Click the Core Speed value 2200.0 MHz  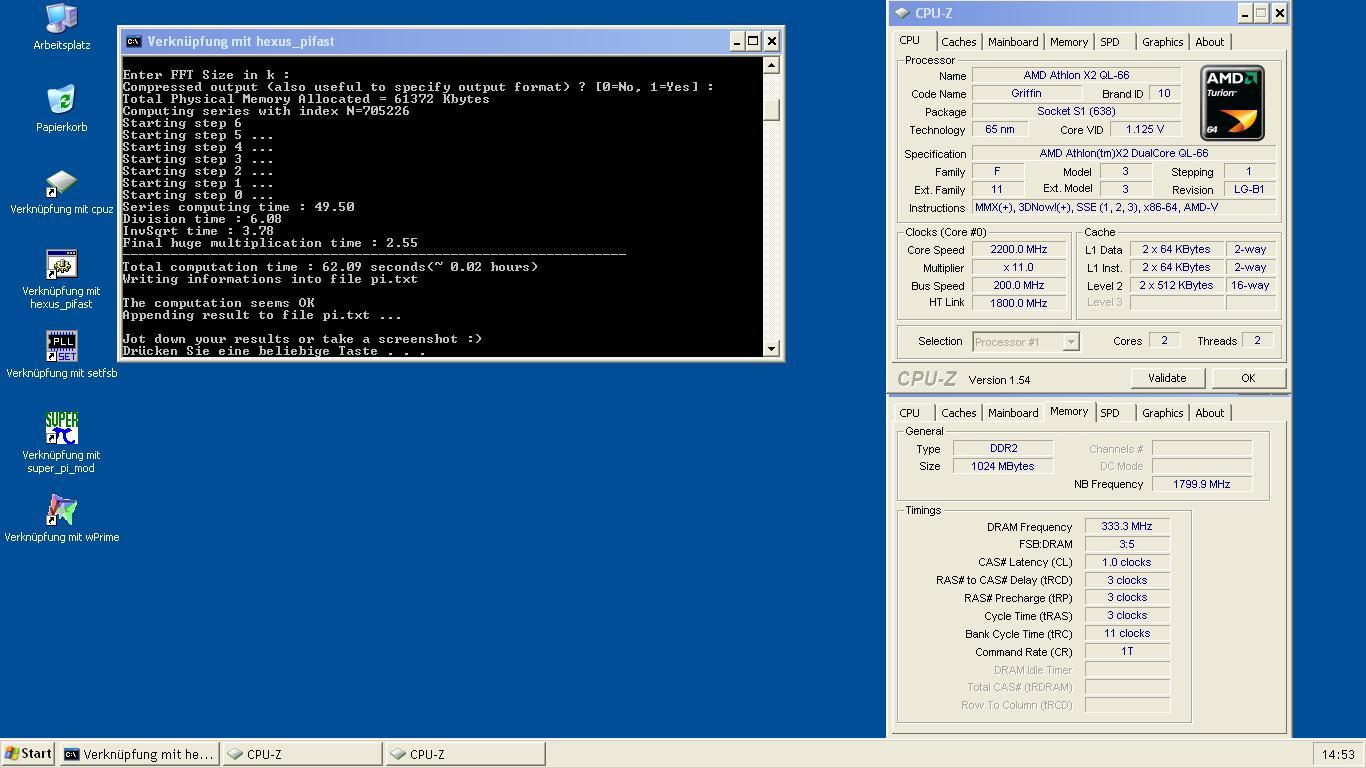coord(1018,250)
